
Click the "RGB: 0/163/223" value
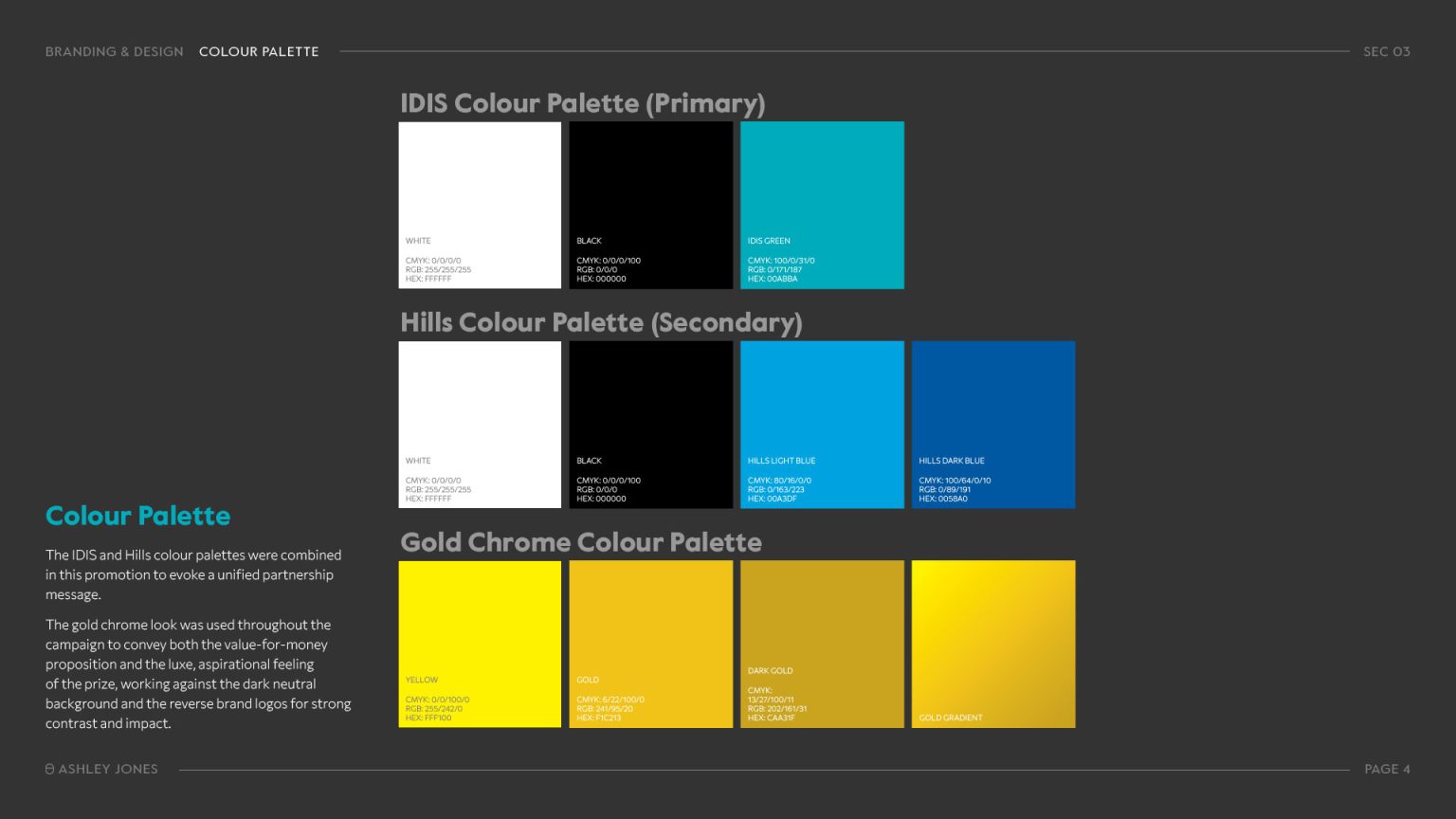pyautogui.click(x=775, y=490)
